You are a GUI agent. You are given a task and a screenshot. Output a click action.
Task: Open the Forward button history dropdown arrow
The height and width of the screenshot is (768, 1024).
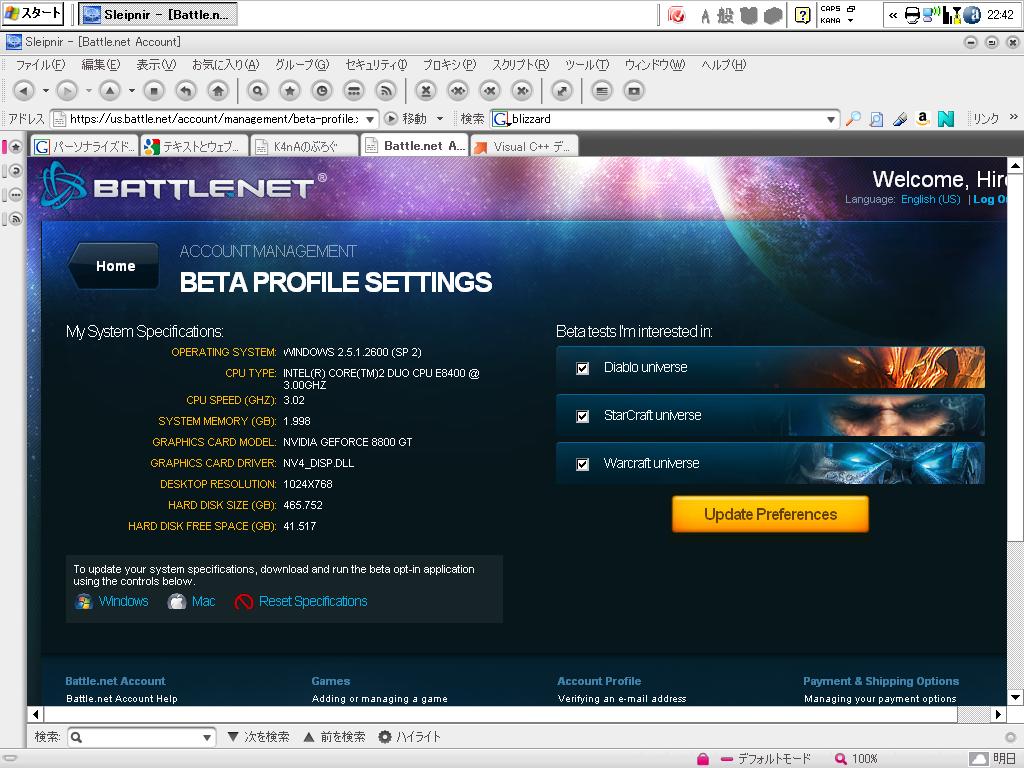89,91
